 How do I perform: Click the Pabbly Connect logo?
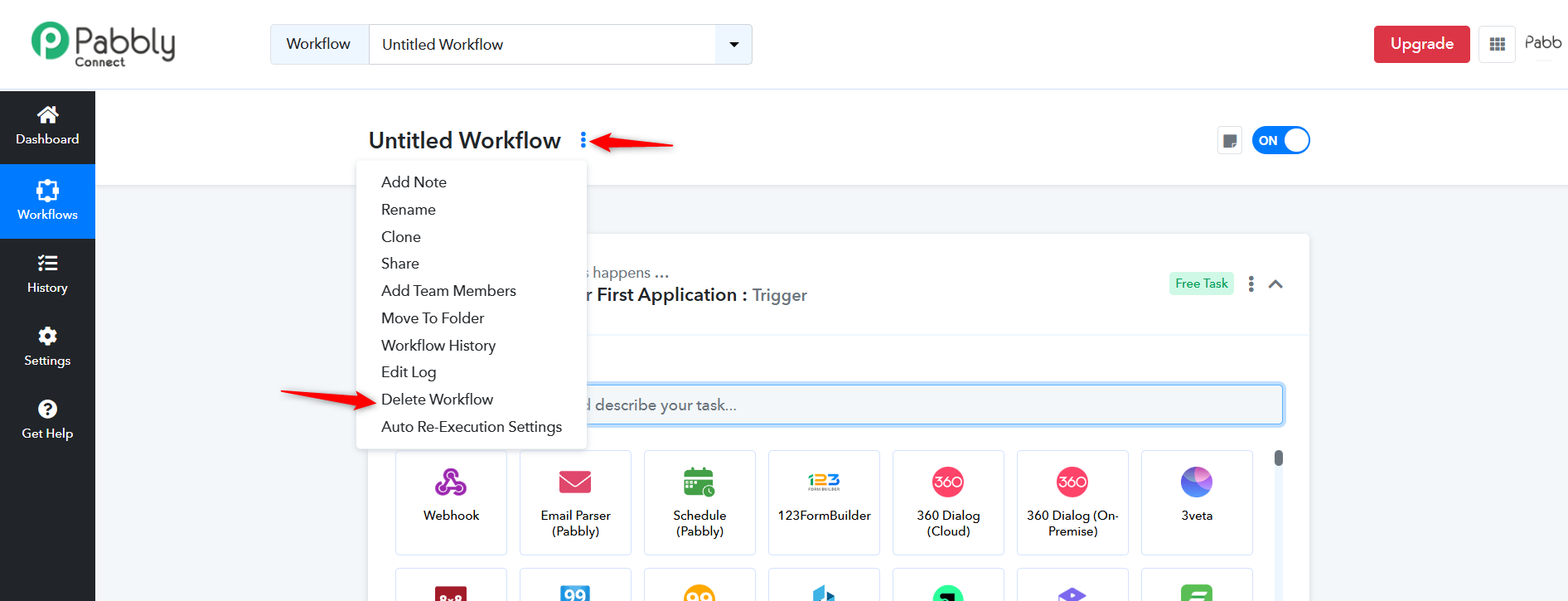(104, 45)
